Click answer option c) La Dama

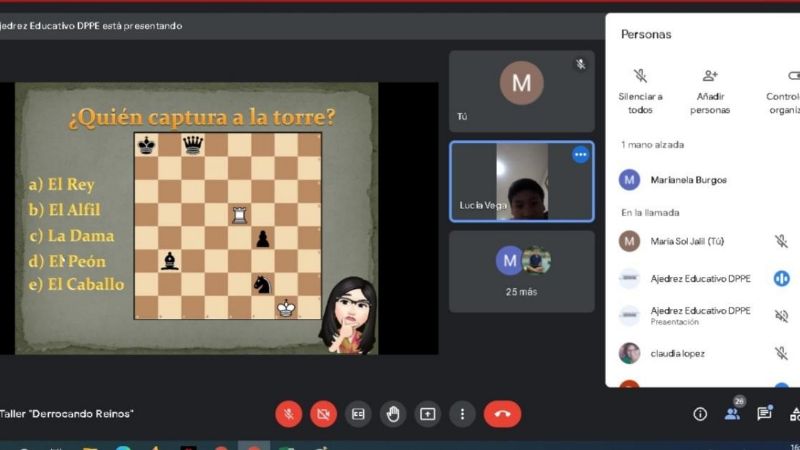coord(72,236)
